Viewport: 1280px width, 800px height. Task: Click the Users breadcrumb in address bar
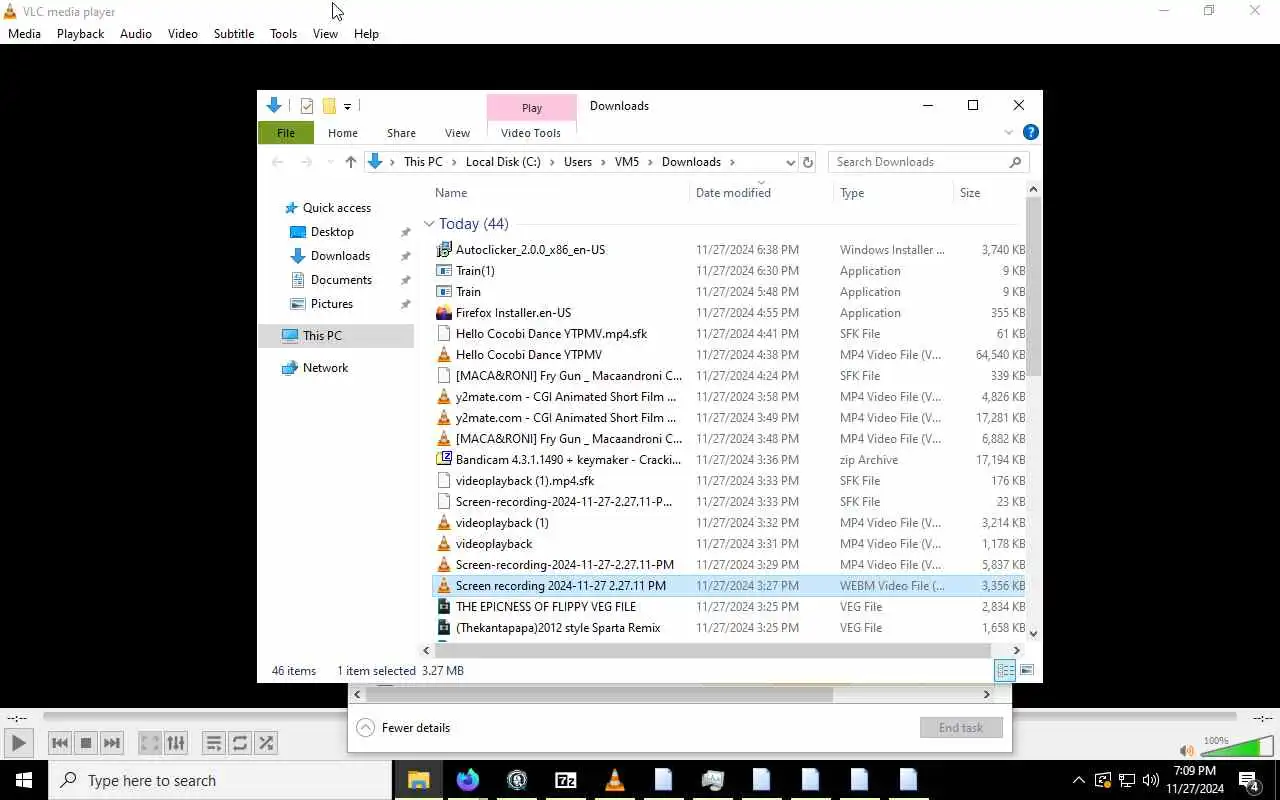point(578,162)
